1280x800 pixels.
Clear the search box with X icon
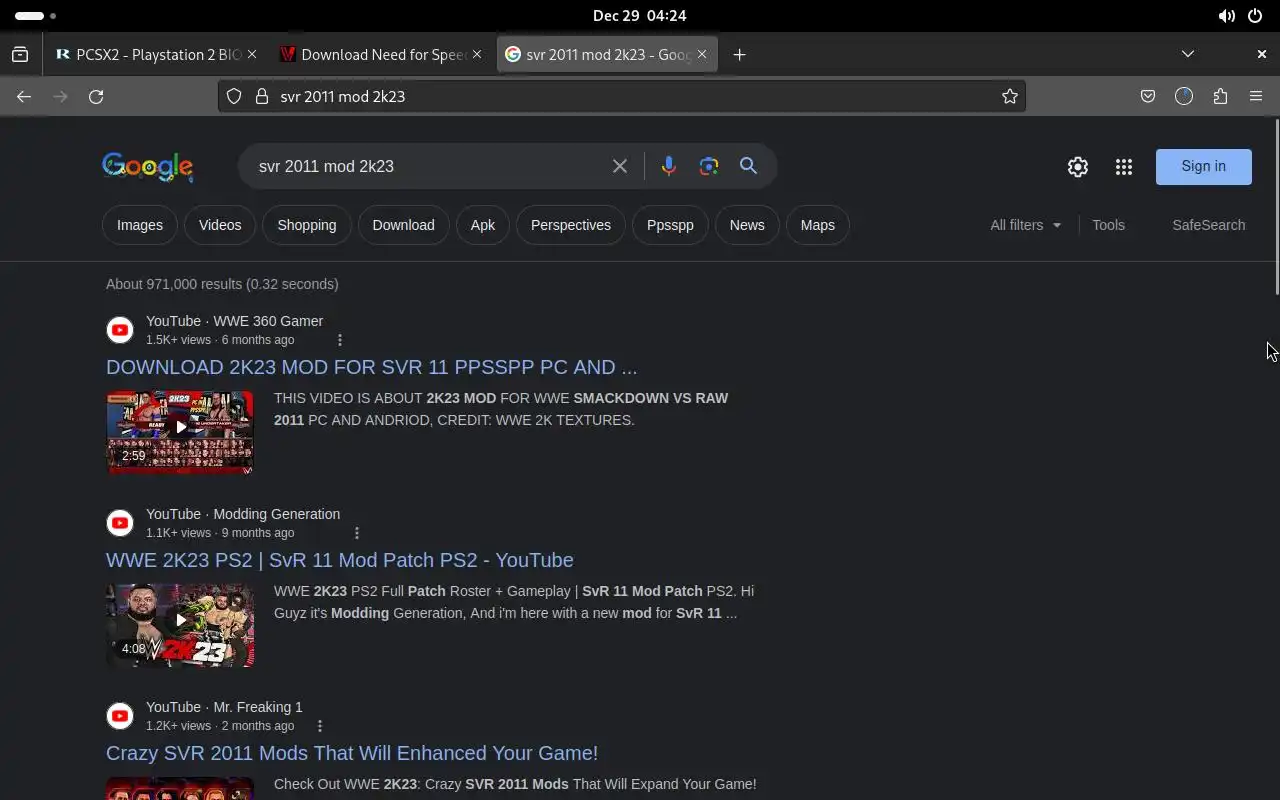tap(620, 166)
